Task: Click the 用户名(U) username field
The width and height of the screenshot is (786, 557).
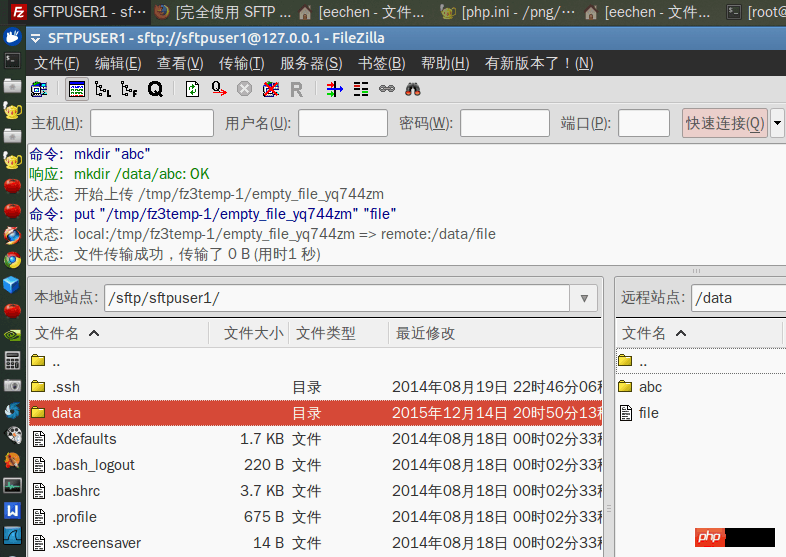Action: [343, 123]
